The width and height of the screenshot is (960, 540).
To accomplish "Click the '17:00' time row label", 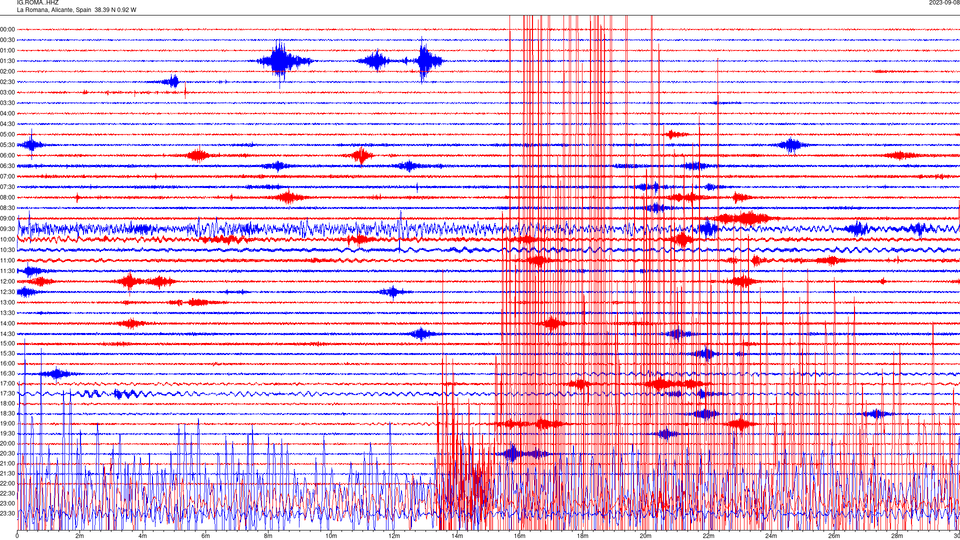I will click(8, 383).
